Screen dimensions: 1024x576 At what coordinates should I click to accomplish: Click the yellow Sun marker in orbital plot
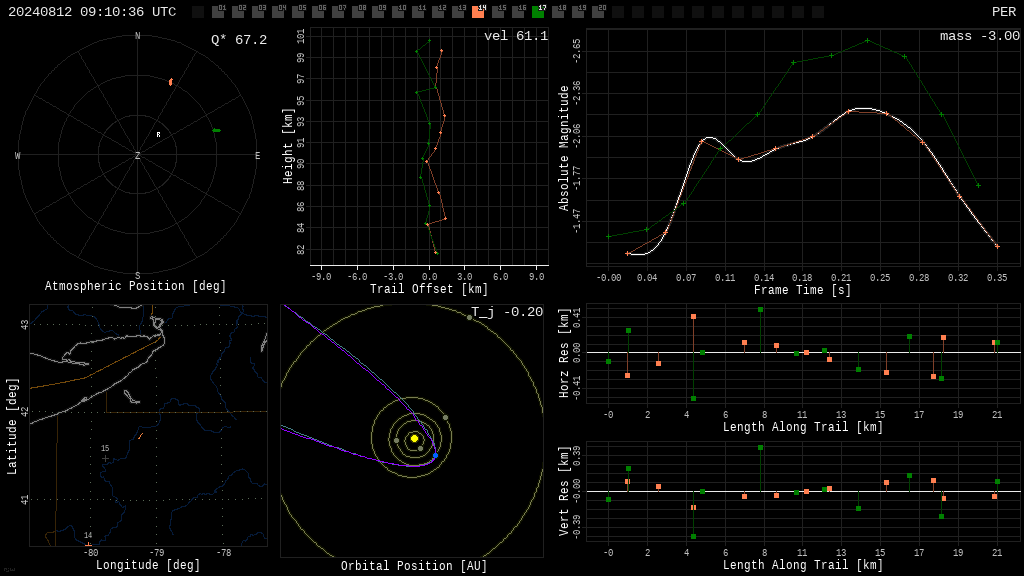(x=414, y=438)
